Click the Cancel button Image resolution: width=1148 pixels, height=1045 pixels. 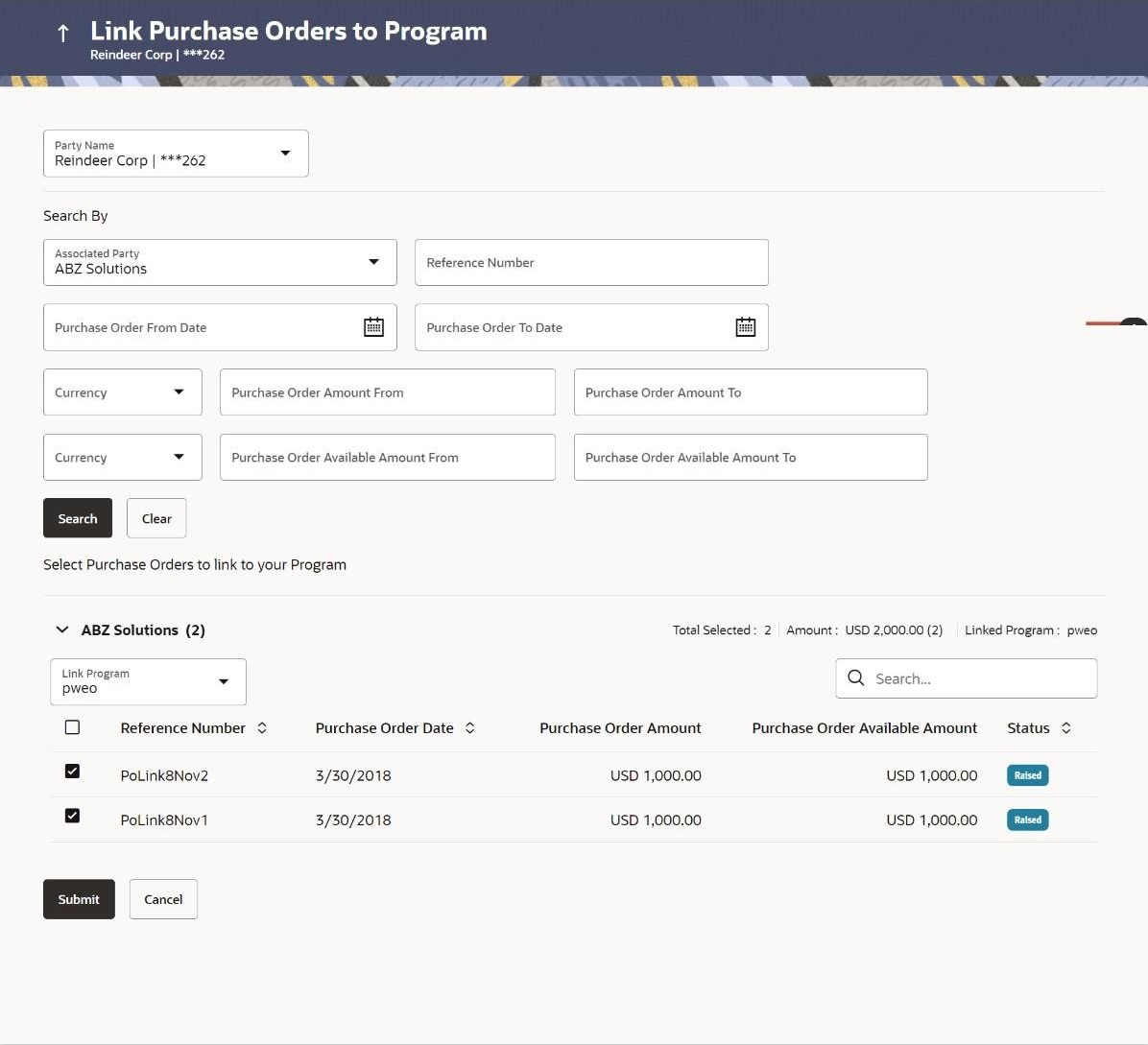tap(163, 899)
